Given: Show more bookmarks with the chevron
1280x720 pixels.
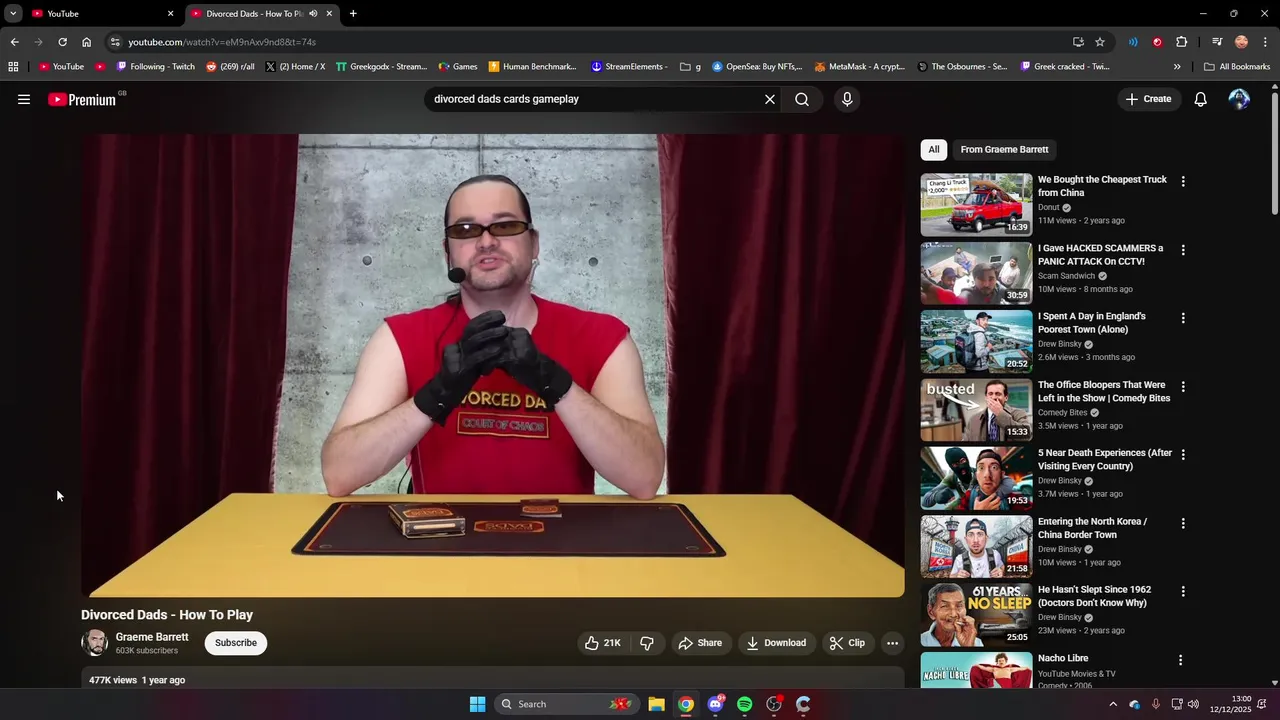Looking at the screenshot, I should pos(1177,67).
